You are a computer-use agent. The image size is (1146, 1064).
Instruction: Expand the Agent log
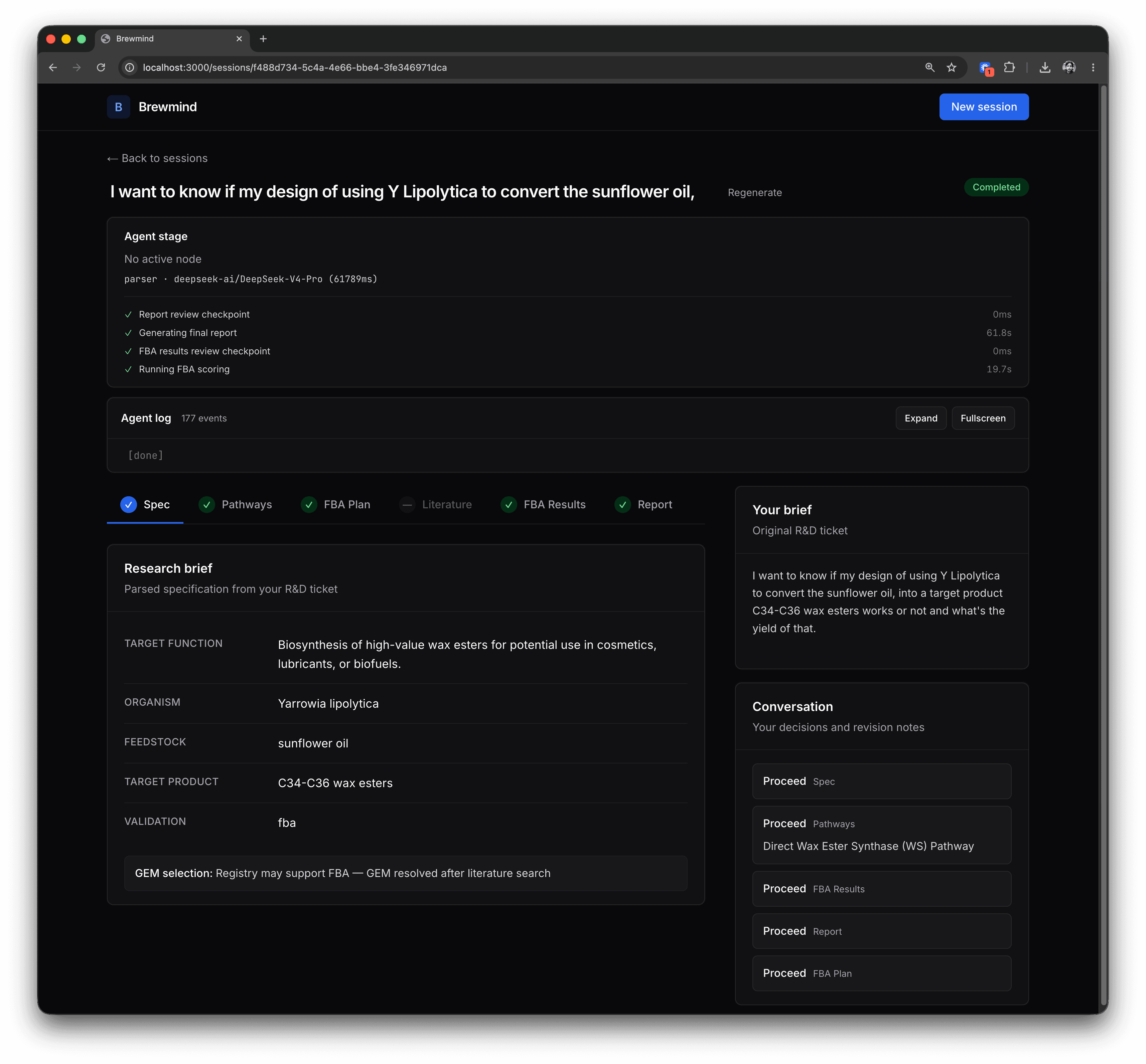pyautogui.click(x=920, y=418)
